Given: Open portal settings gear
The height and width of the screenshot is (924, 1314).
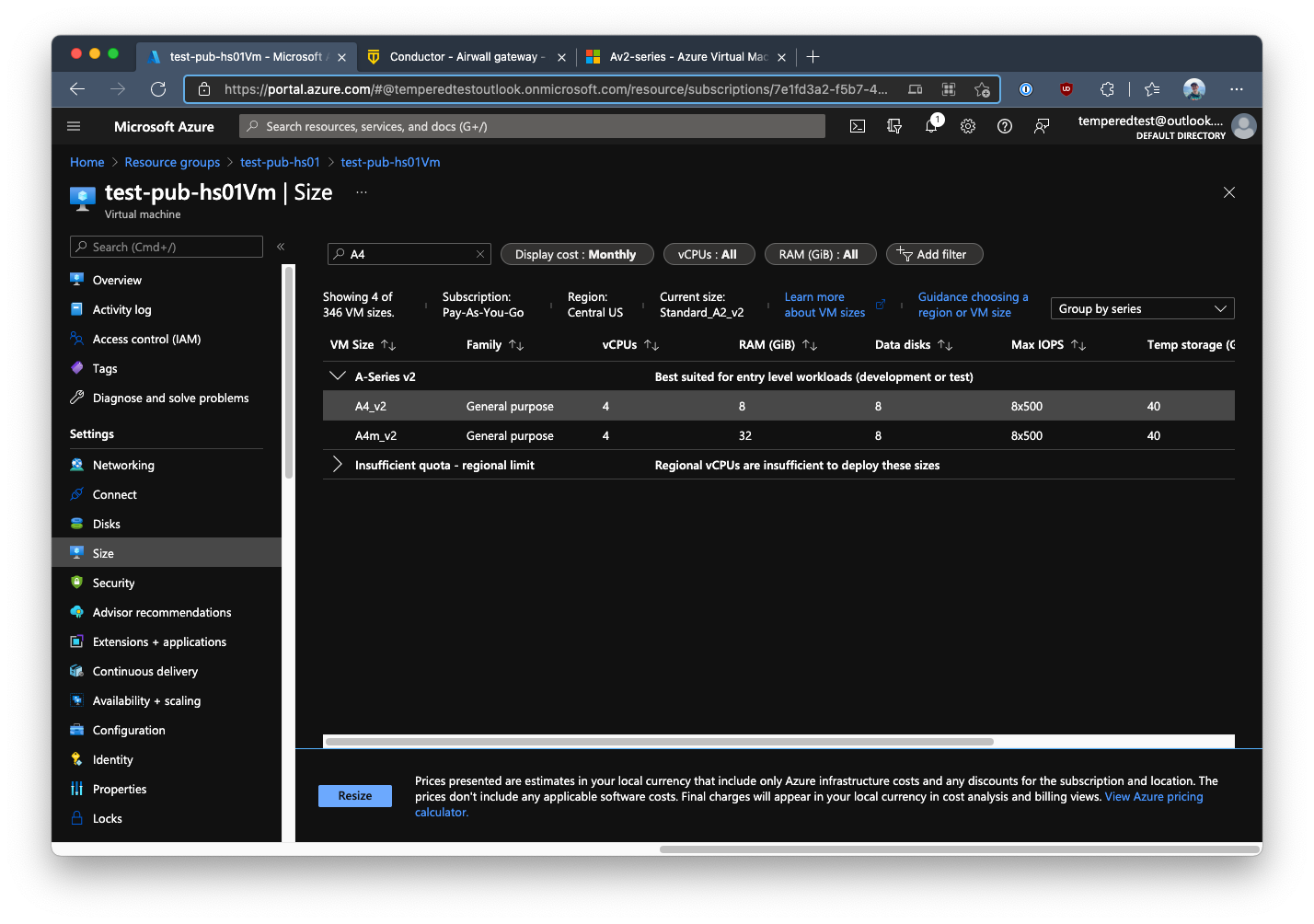Looking at the screenshot, I should point(968,126).
